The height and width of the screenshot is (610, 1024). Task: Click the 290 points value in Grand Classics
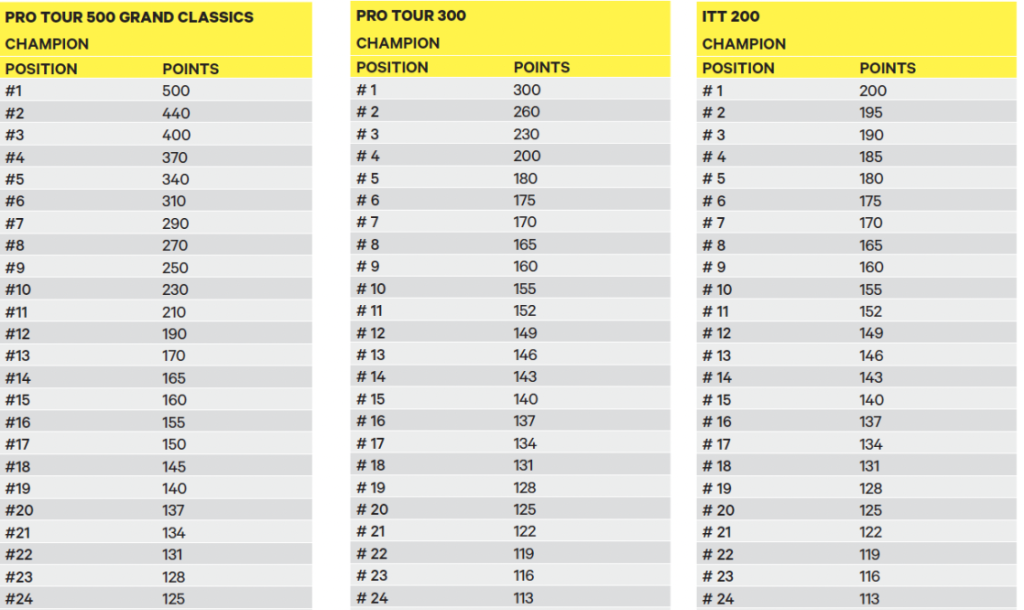[x=175, y=223]
